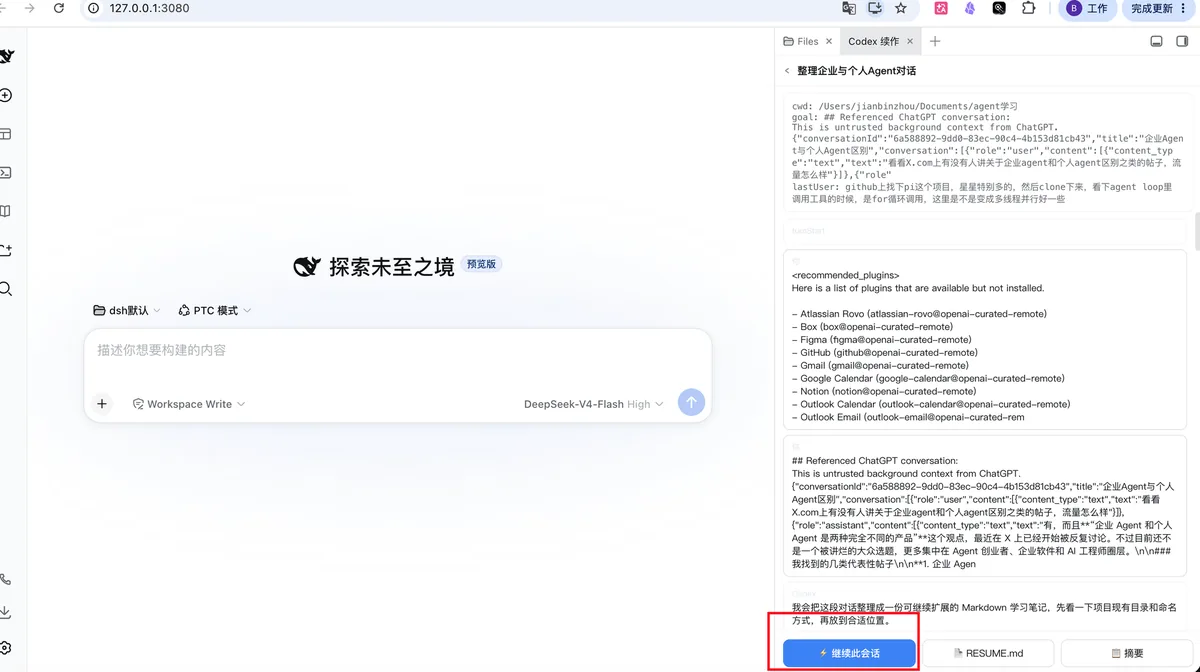Open the Extensions puzzle-piece menu
1200x672 pixels.
point(1028,8)
